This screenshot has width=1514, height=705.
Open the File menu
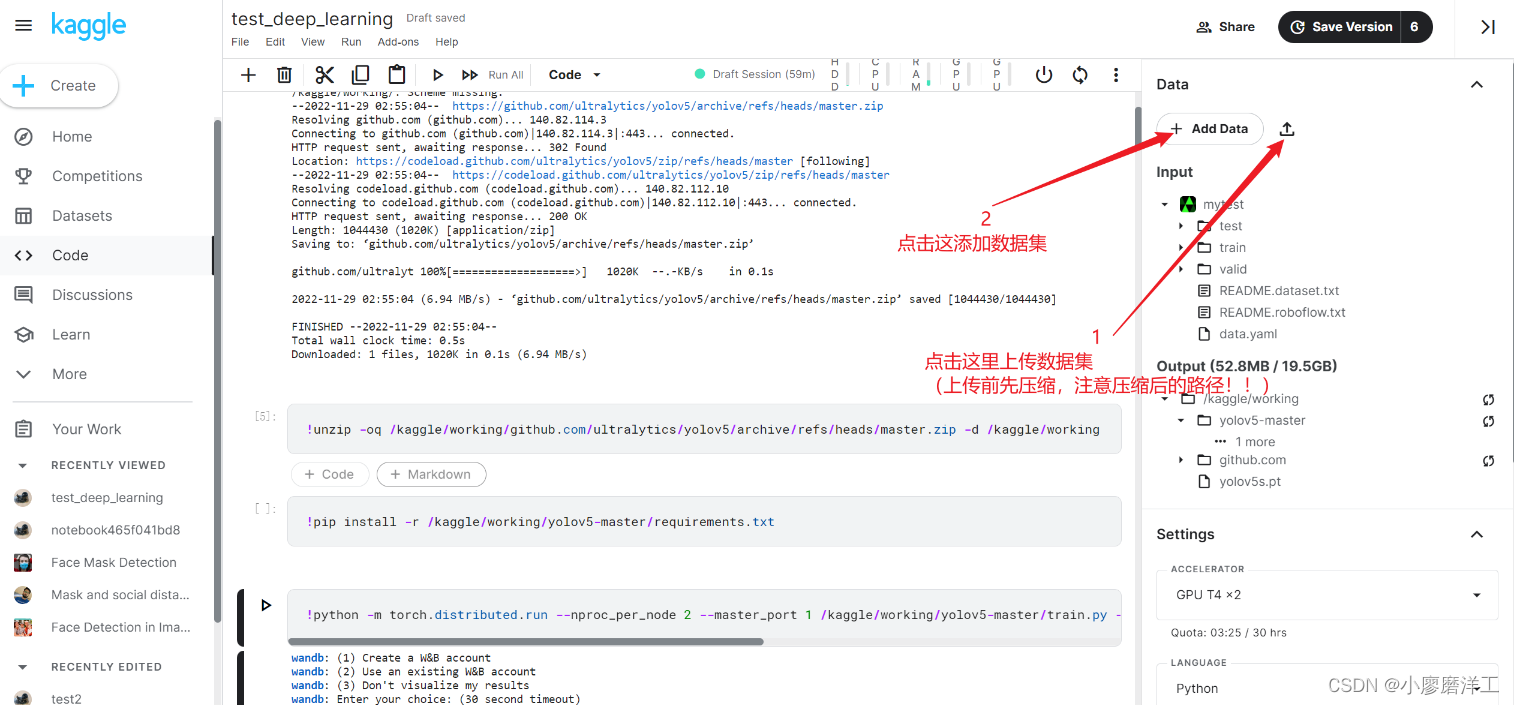(240, 42)
